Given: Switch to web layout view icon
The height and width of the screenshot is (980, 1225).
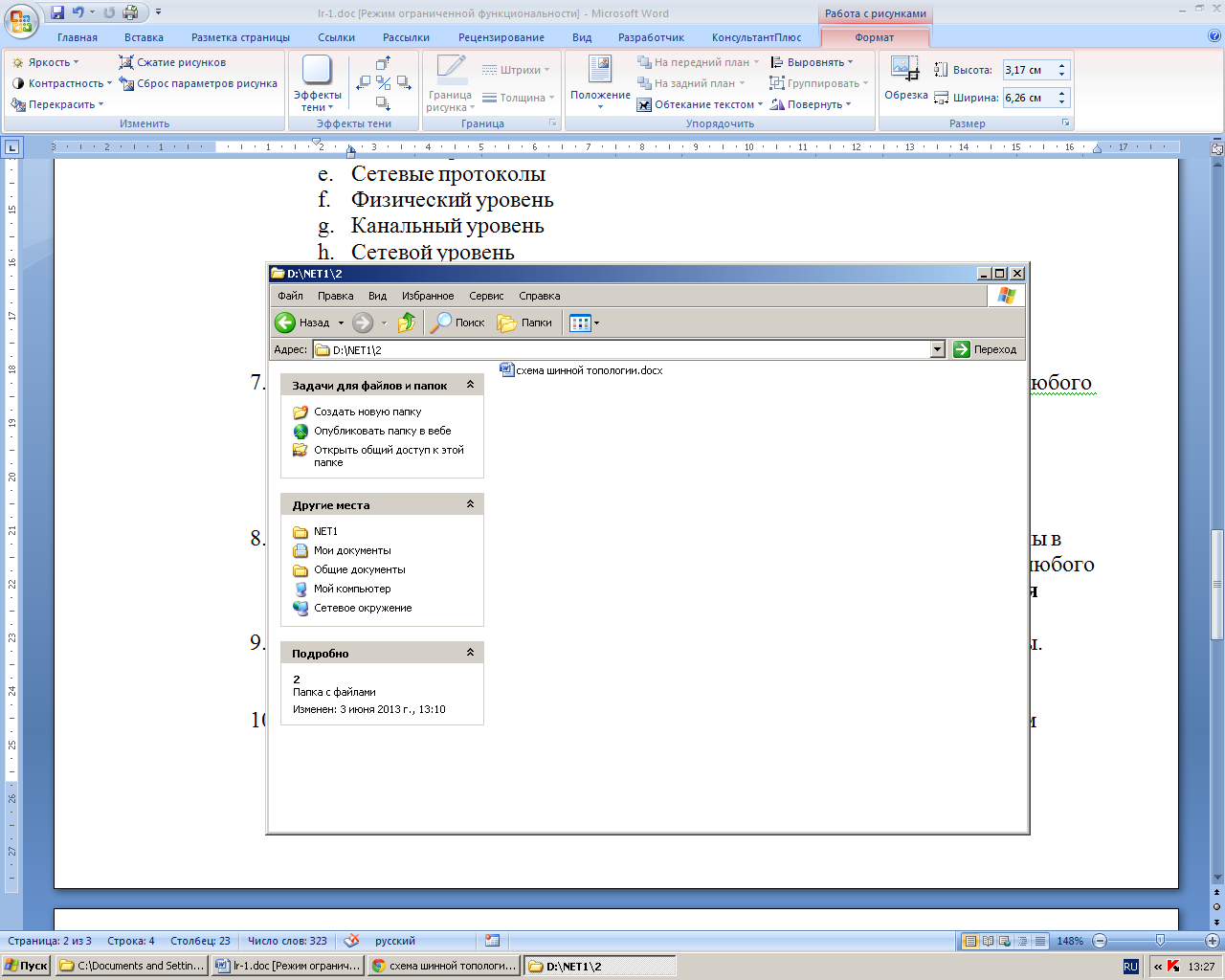Looking at the screenshot, I should (1006, 941).
